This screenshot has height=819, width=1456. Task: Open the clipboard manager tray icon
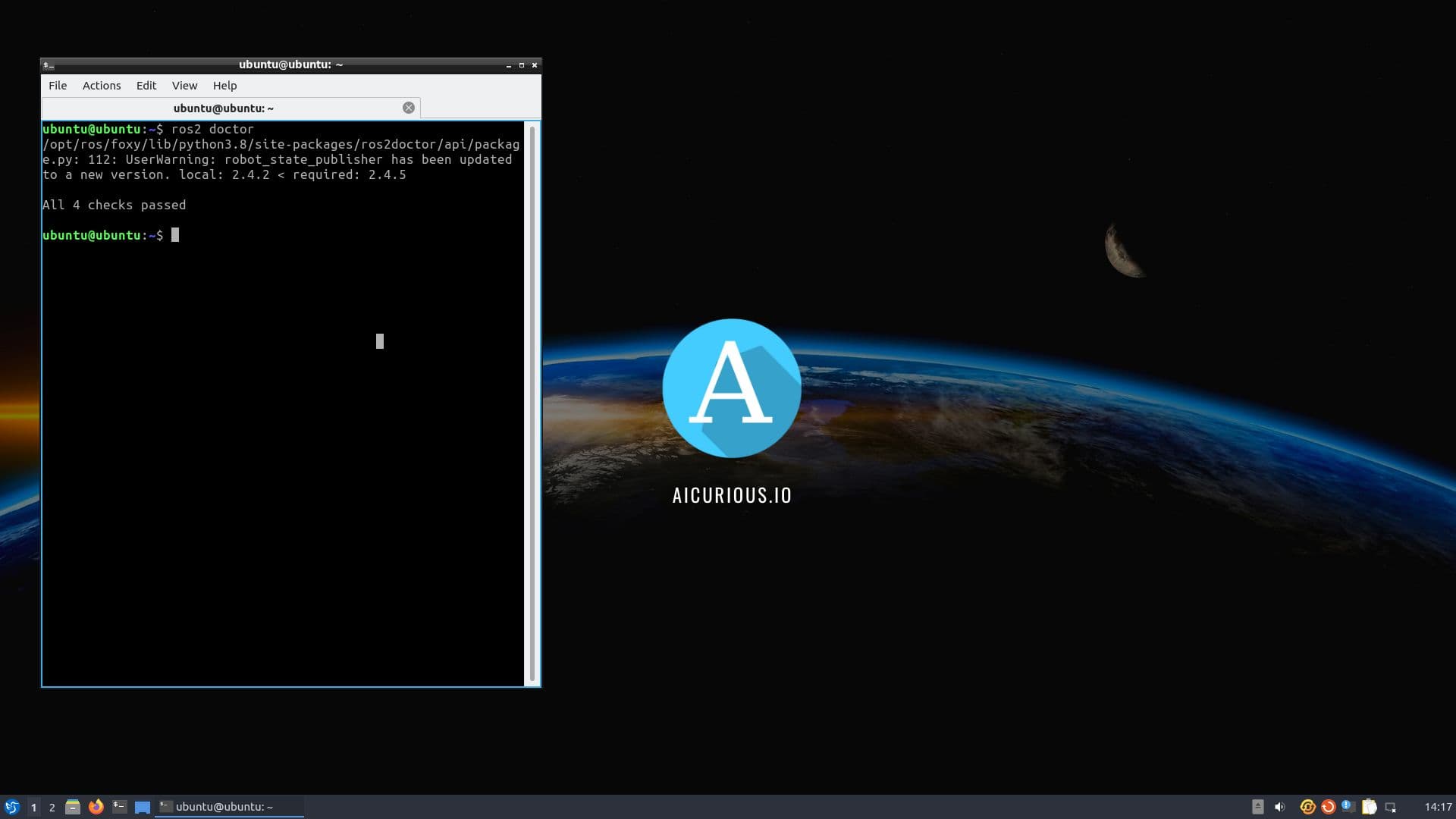tap(1370, 807)
